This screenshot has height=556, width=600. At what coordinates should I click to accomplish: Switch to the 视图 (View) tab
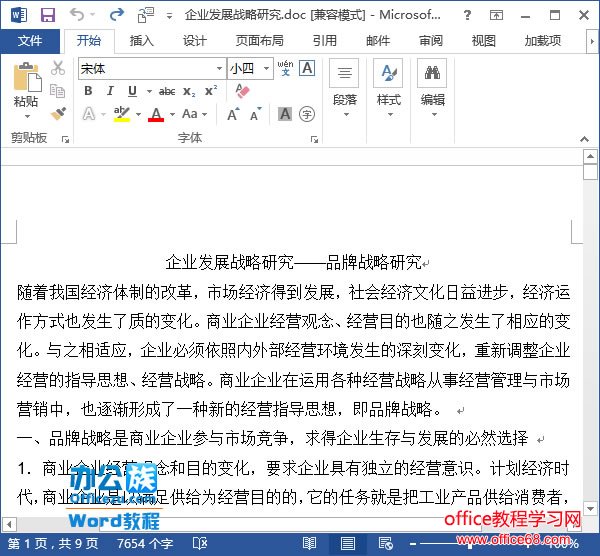pos(483,41)
